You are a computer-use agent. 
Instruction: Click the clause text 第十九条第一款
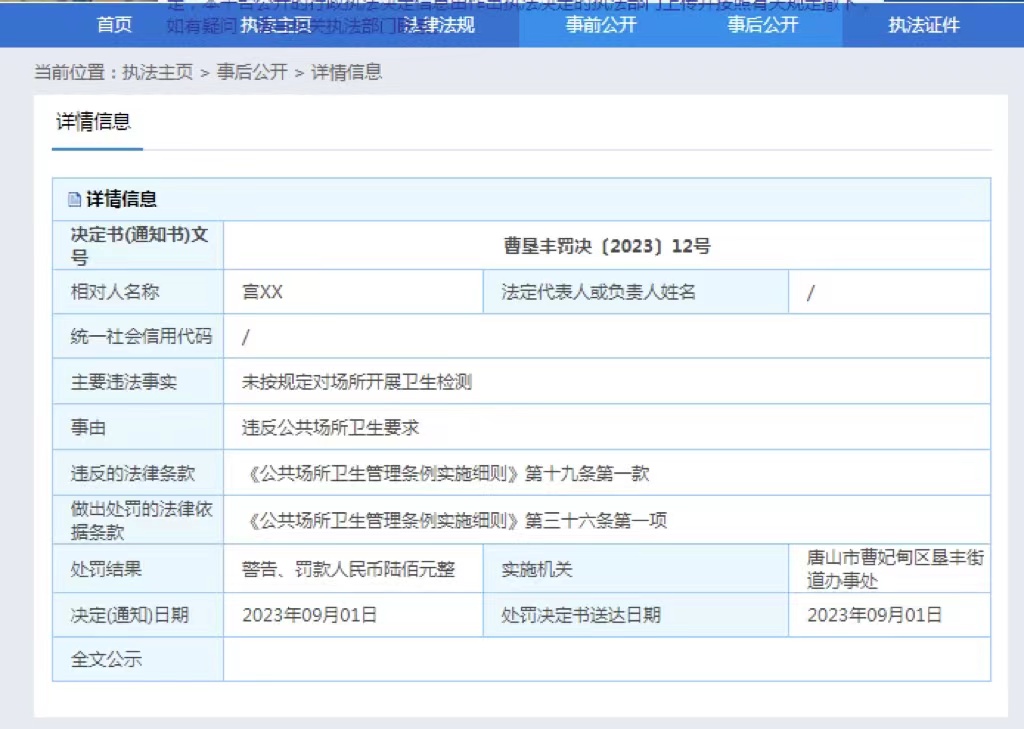pyautogui.click(x=587, y=474)
